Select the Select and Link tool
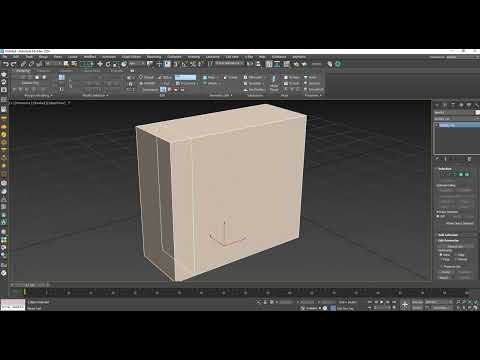The width and height of the screenshot is (480, 360). pos(24,64)
